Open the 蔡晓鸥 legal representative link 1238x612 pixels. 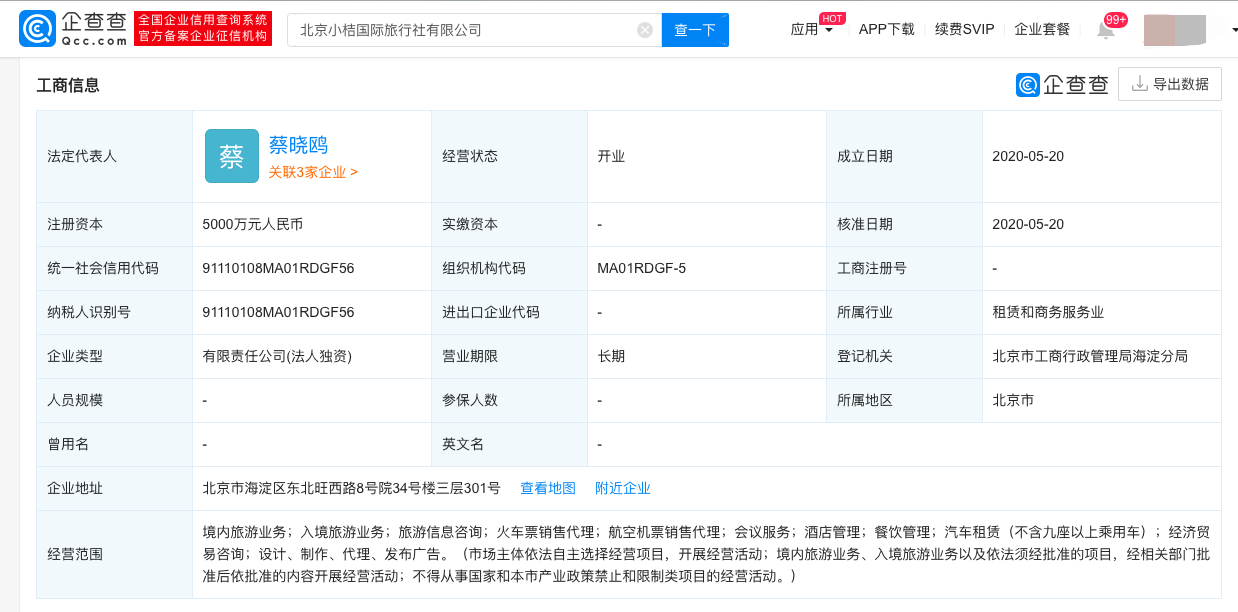tap(298, 145)
